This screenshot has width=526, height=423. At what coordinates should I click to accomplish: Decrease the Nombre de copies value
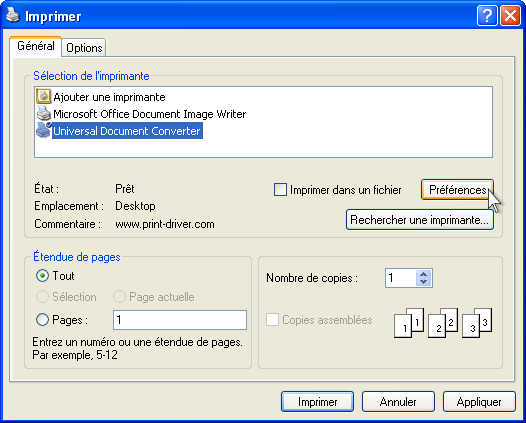point(423,282)
